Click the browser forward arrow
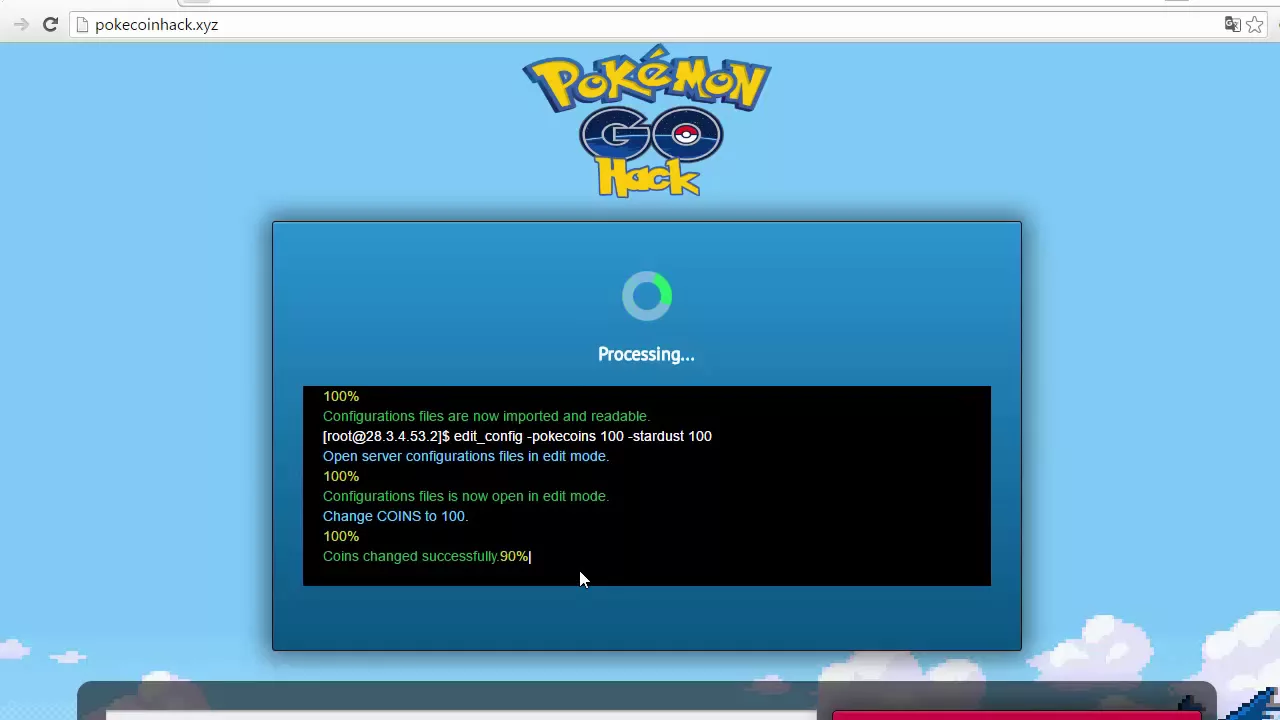Screen dimensions: 1280x720 [21, 25]
